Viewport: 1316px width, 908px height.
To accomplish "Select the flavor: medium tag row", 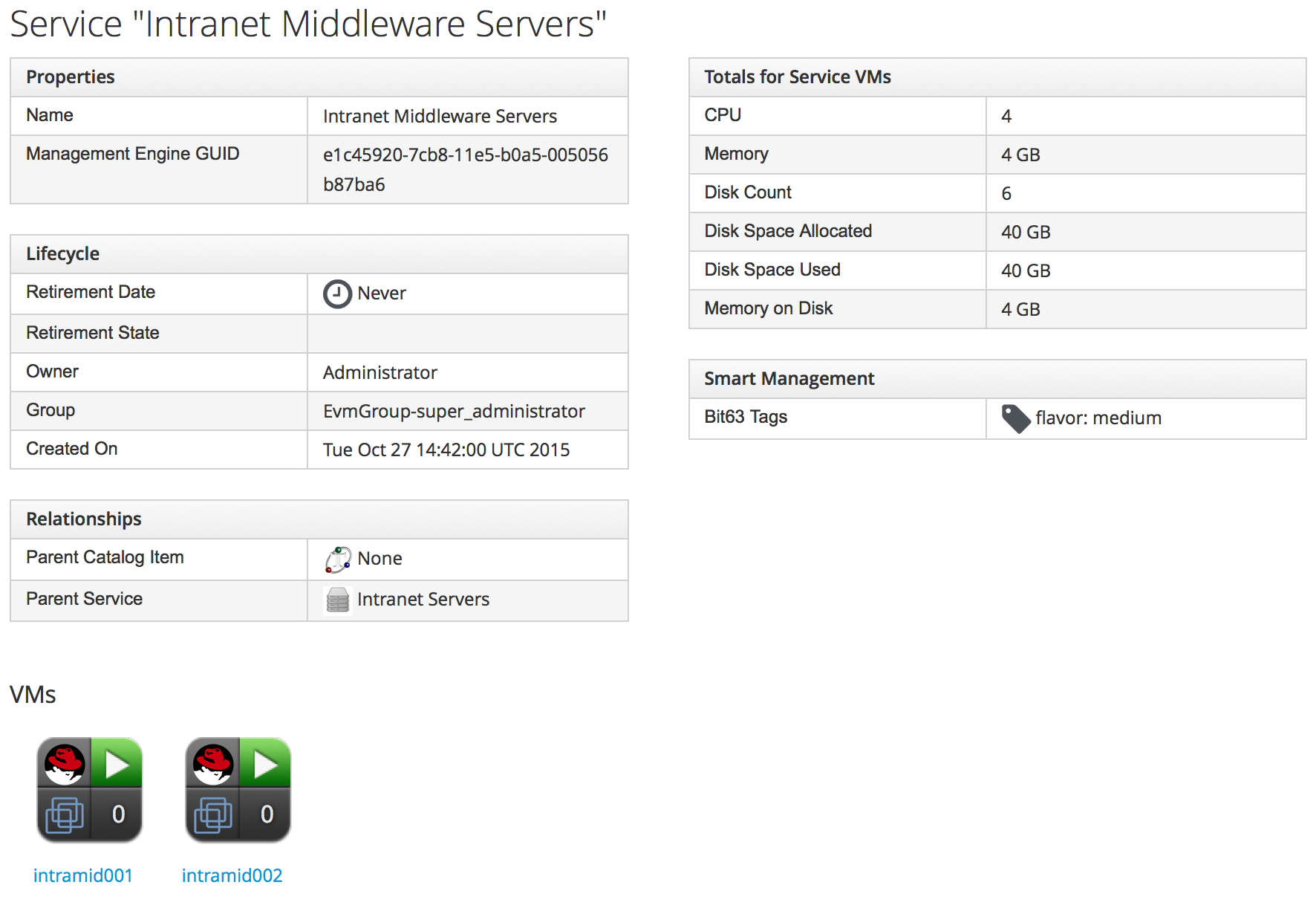I will tap(1098, 418).
